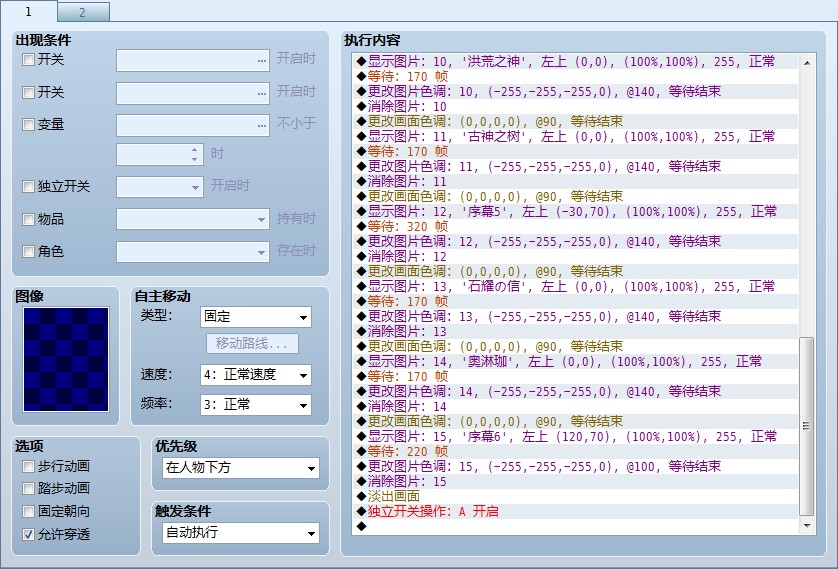Tick the 独立开关 condition checkbox
The image size is (838, 569).
pos(28,186)
